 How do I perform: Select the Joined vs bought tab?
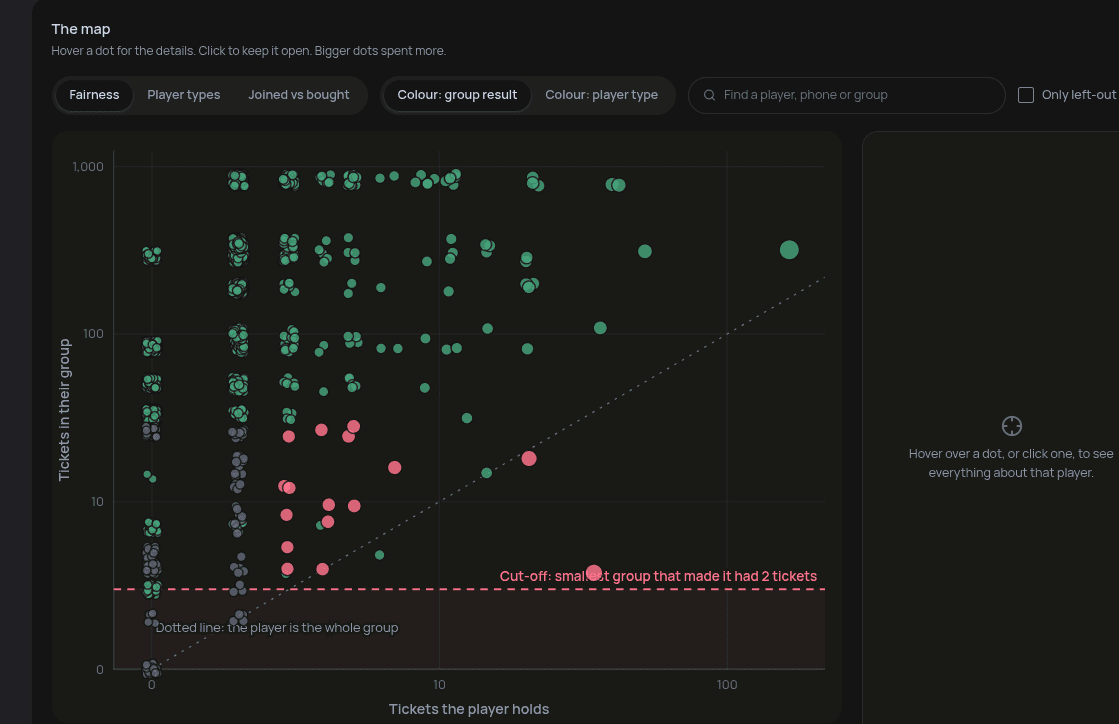pyautogui.click(x=298, y=95)
